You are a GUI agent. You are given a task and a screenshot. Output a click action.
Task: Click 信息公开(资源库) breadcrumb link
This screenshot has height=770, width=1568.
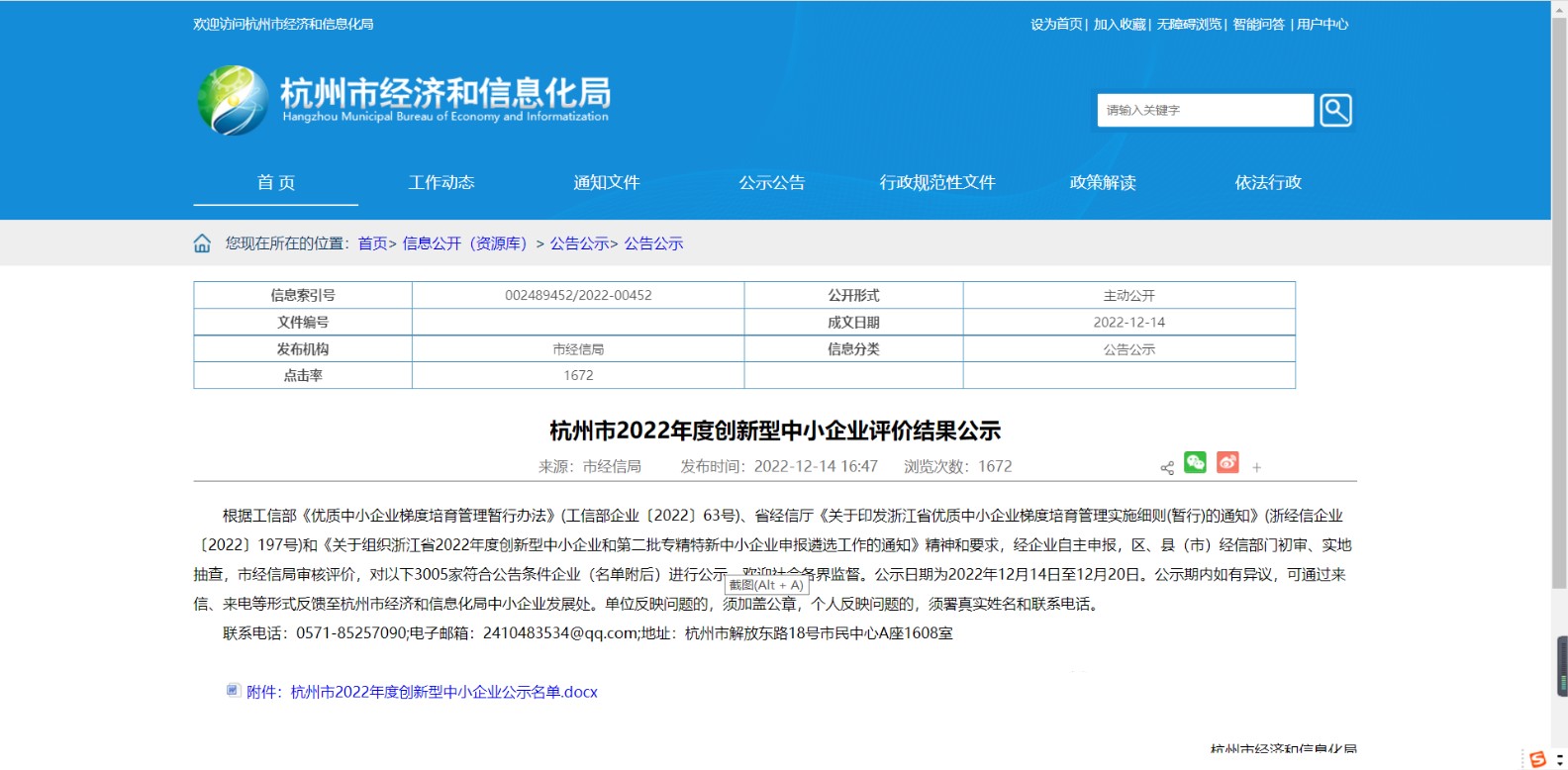[x=467, y=243]
